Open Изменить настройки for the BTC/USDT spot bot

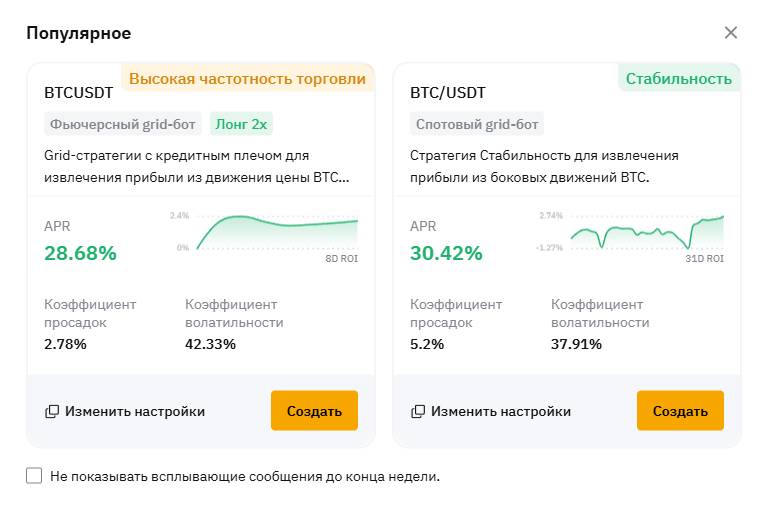tap(500, 412)
